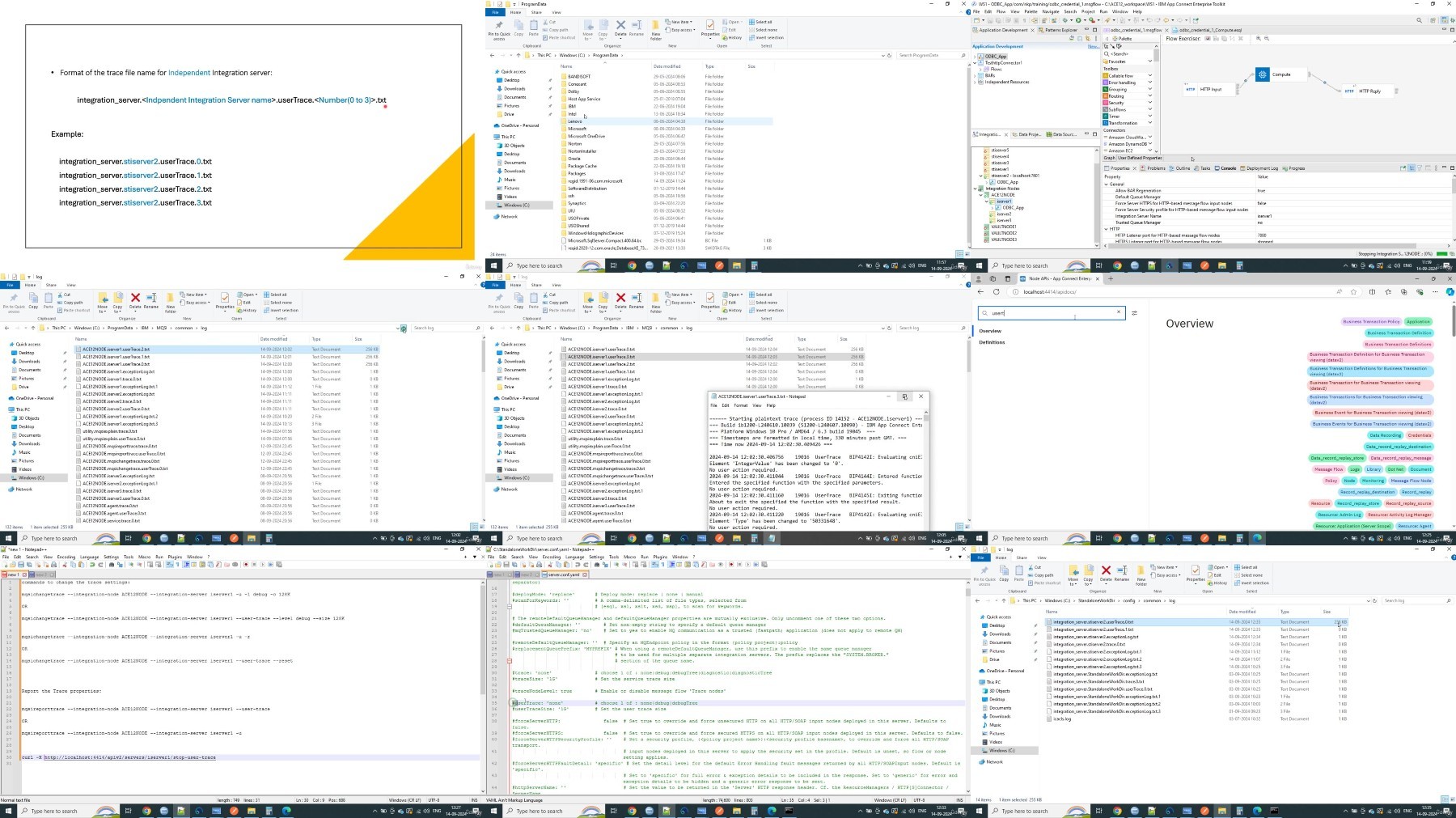Click the apidocs search field containing user
This screenshot has width=1456, height=818.
tap(1051, 312)
